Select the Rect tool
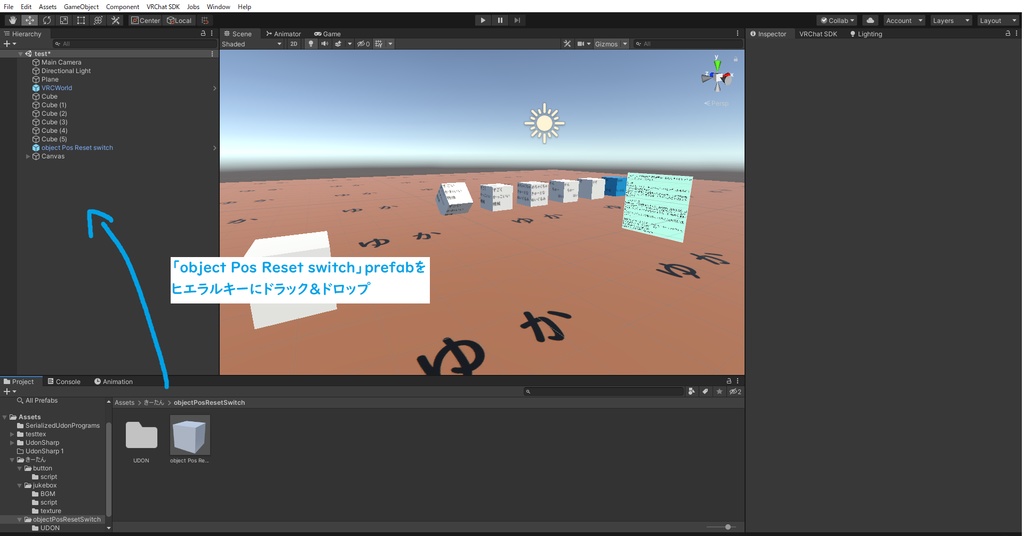The width and height of the screenshot is (1024, 536). (x=81, y=20)
